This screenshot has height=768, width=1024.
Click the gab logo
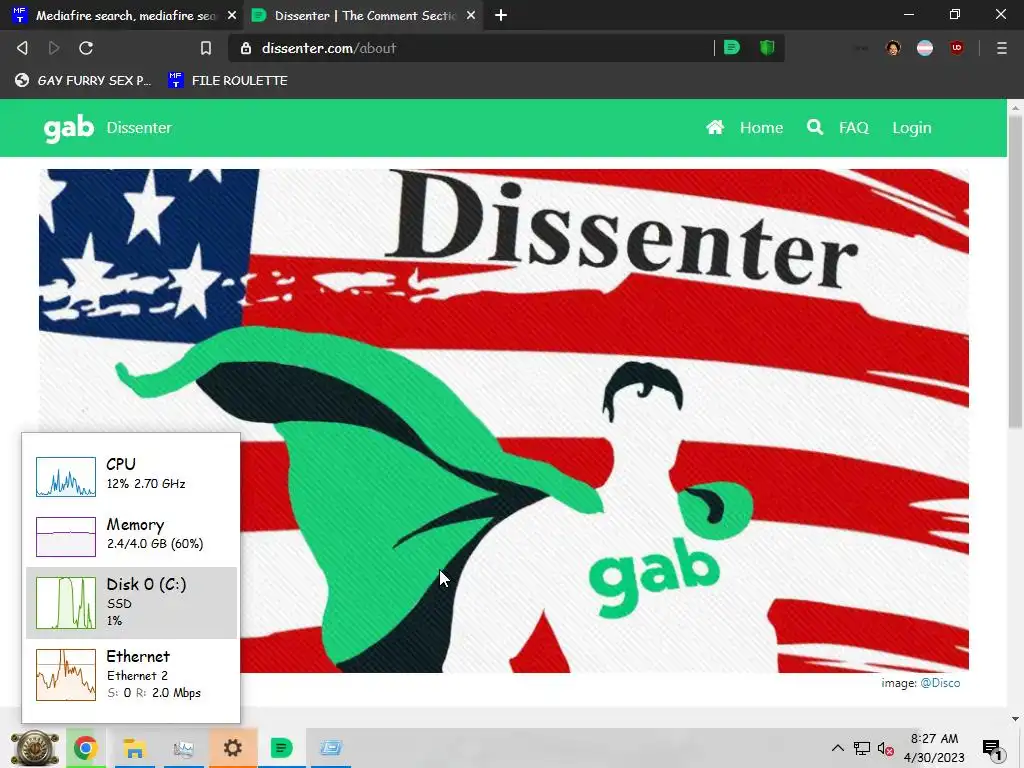point(69,128)
